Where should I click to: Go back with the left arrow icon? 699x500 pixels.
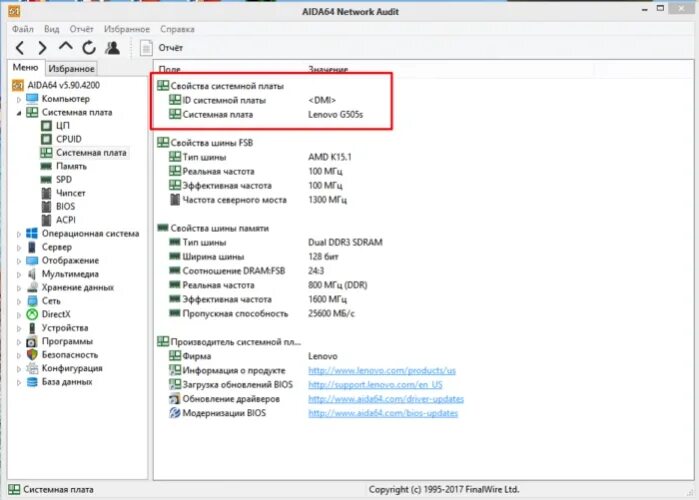coord(20,48)
